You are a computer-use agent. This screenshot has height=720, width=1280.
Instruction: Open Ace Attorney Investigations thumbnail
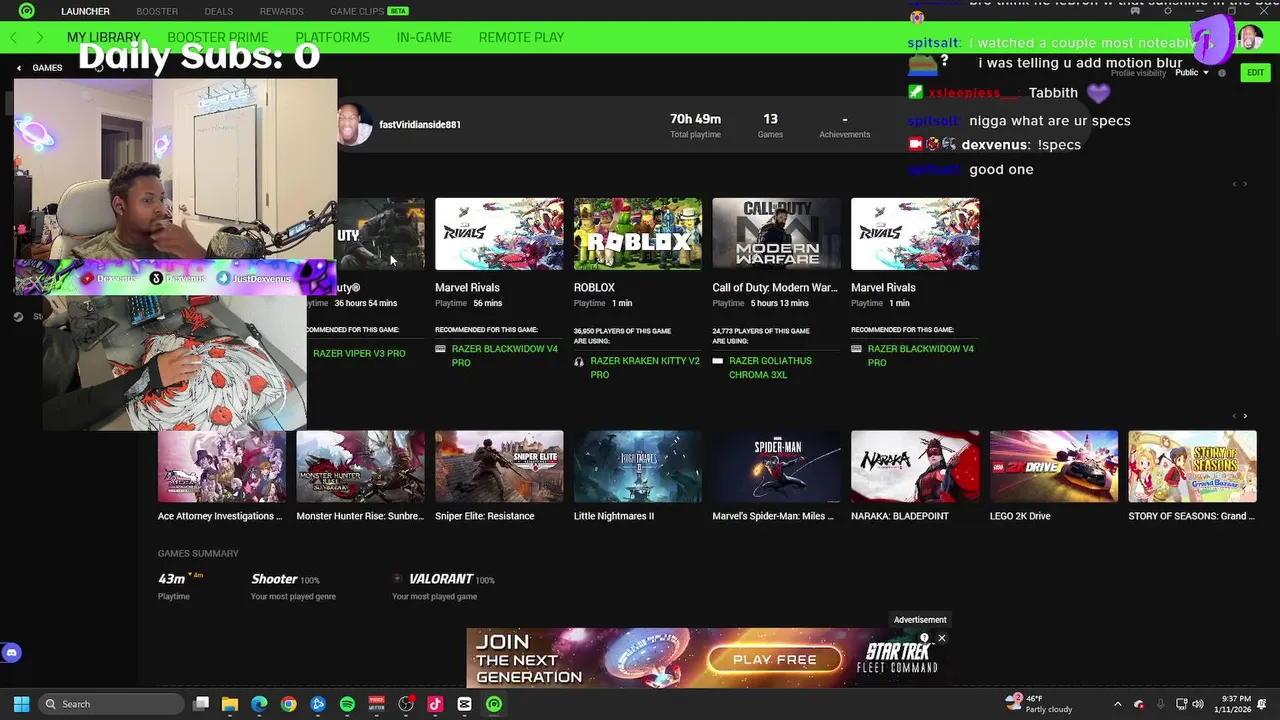[x=222, y=466]
